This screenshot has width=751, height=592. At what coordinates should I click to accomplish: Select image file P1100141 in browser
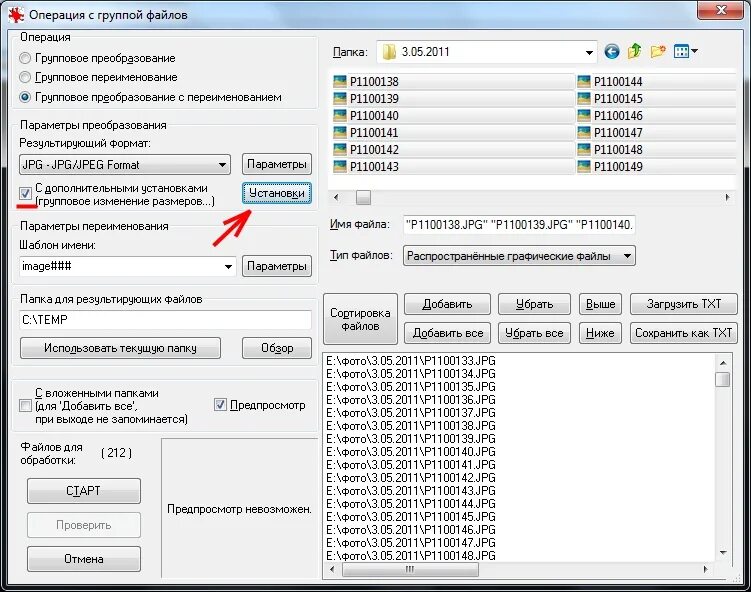366,133
